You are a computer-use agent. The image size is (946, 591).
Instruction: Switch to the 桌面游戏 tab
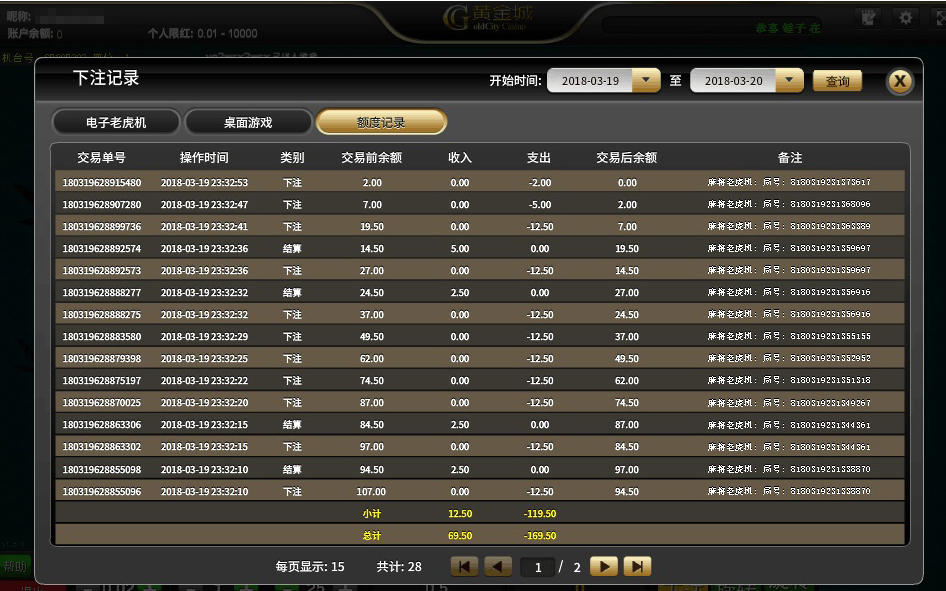tap(248, 122)
